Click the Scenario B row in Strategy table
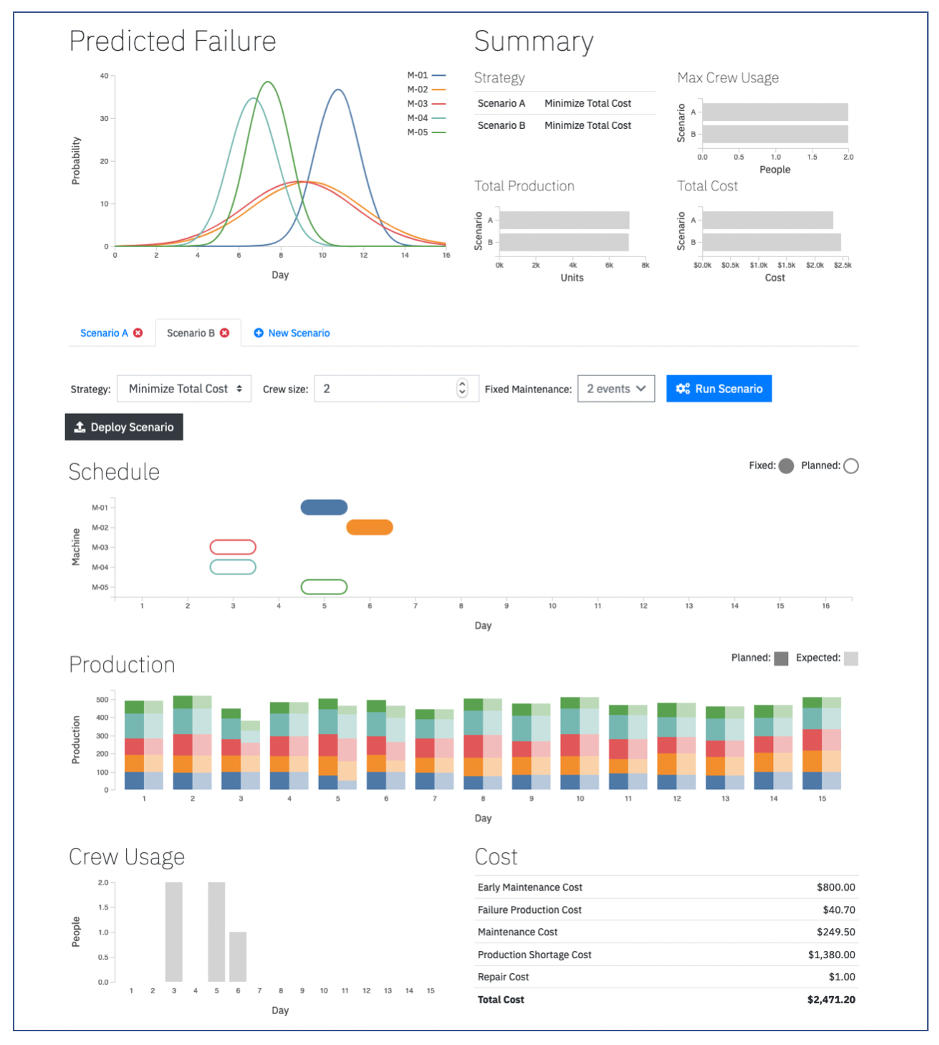939x1045 pixels. 564,125
